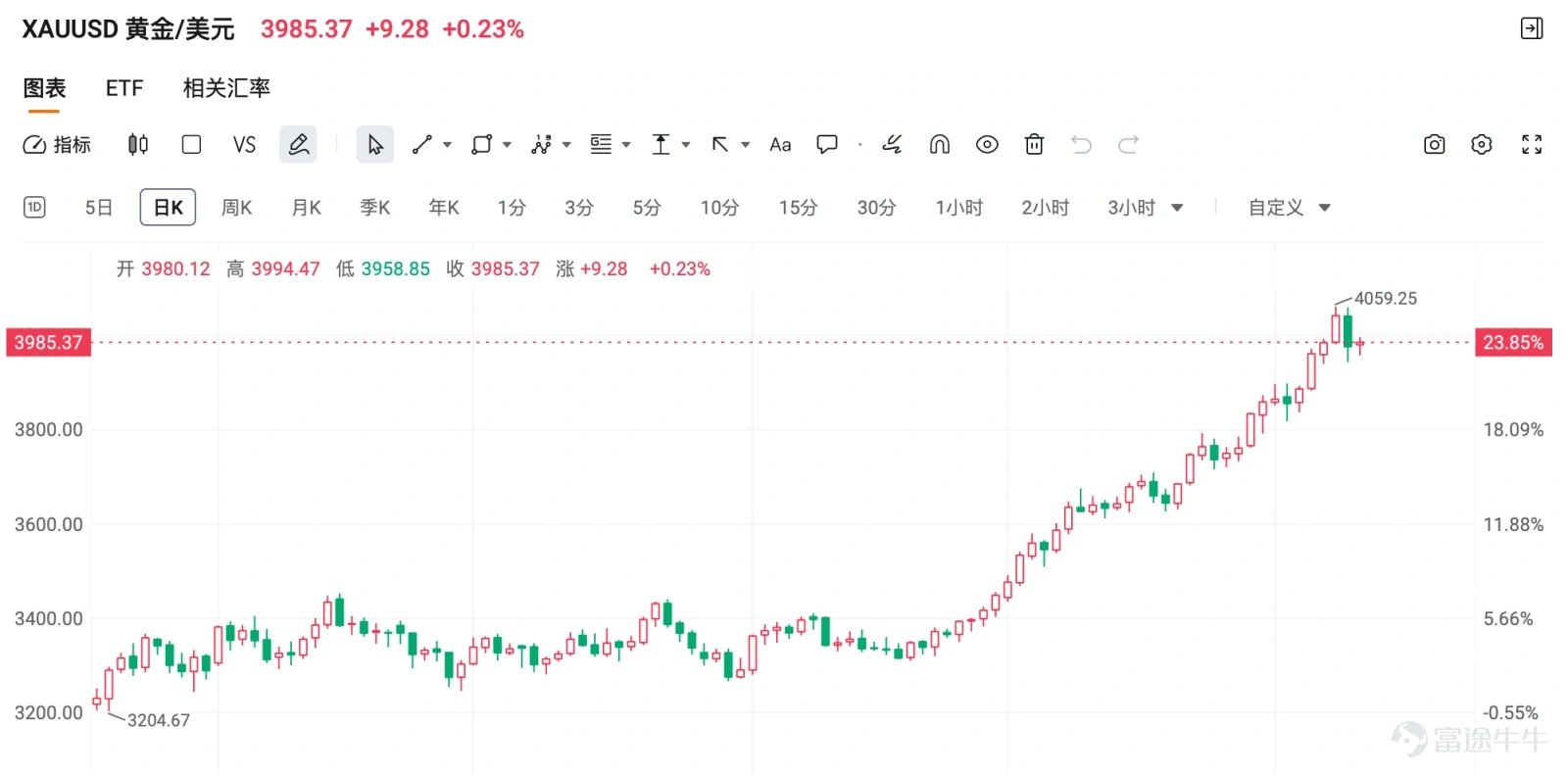Toggle the drawing pencil tool
The image size is (1568, 775).
point(299,145)
